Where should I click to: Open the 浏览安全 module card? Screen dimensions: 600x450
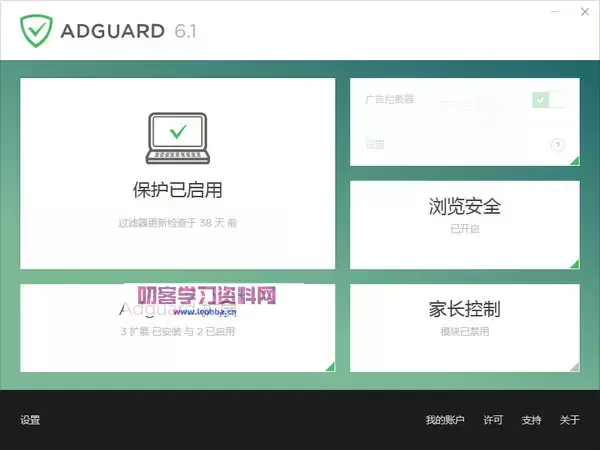click(x=465, y=225)
